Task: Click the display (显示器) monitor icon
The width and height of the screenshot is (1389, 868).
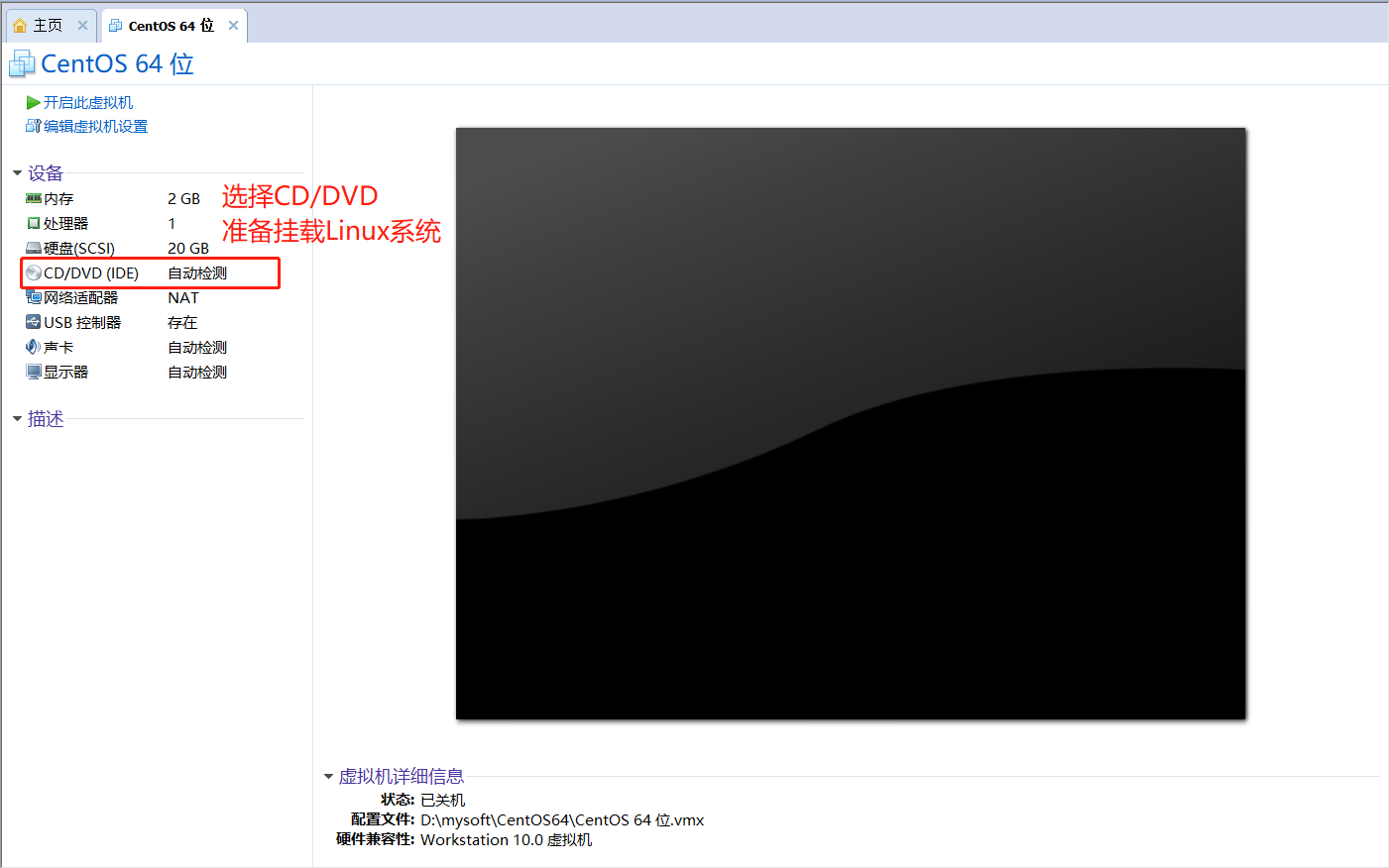Action: tap(34, 373)
